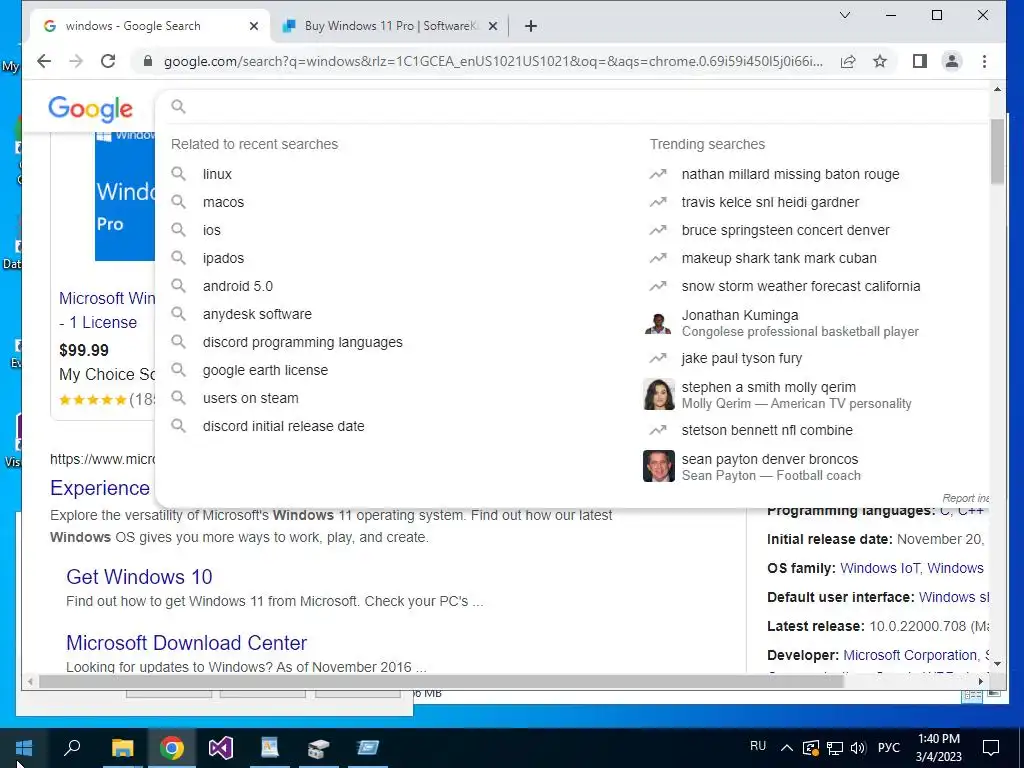Open the notification center icon
1024x768 pixels.
click(991, 748)
